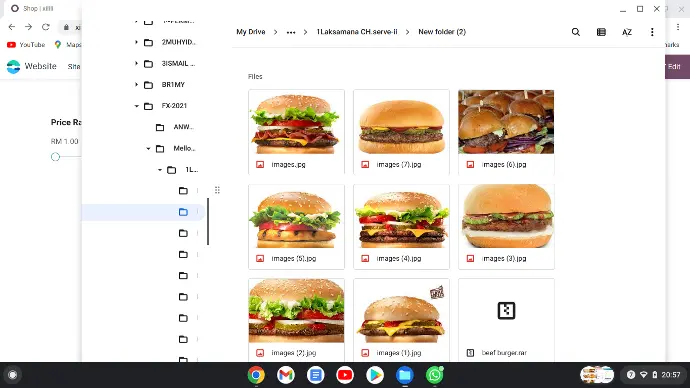690x388 pixels.
Task: Click the images (7).jpg file name
Action: 399,165
